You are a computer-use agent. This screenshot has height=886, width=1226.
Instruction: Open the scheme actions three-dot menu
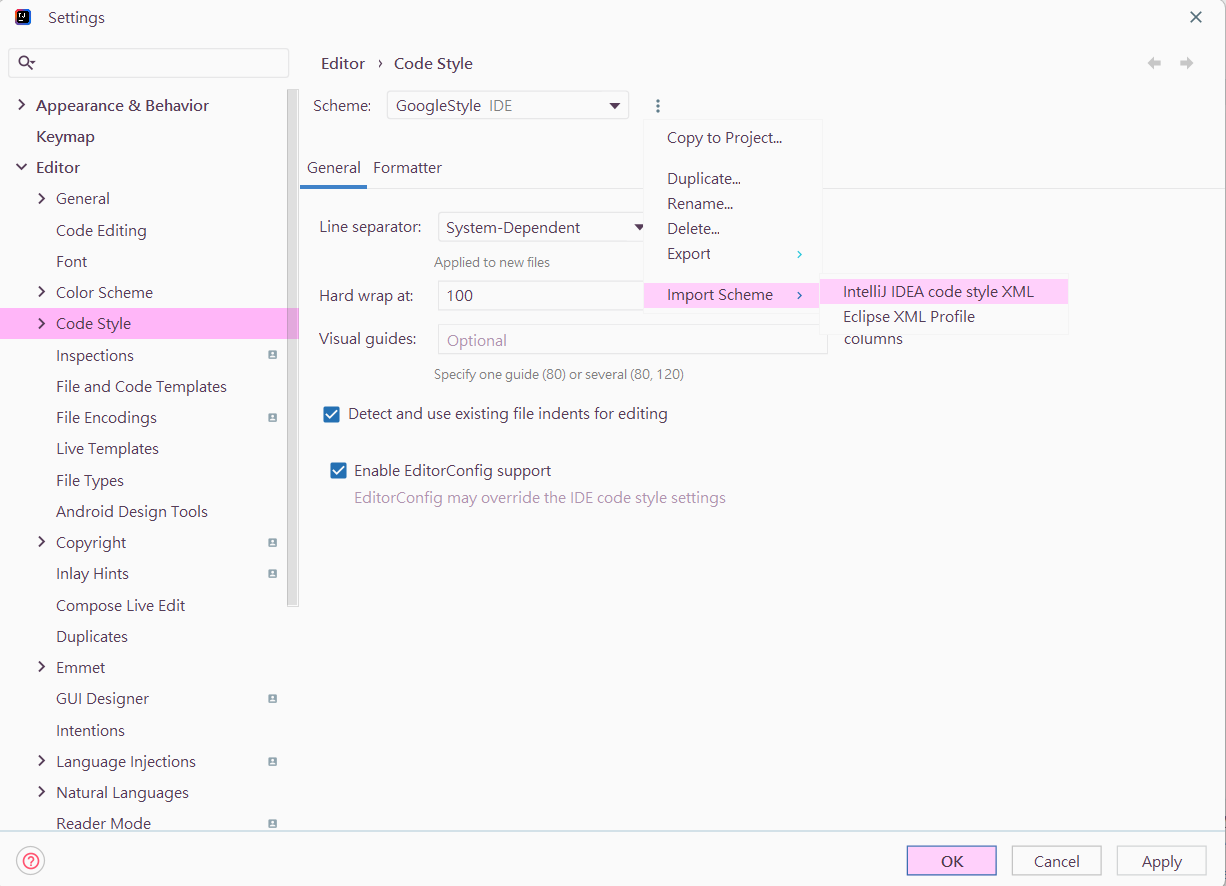pyautogui.click(x=658, y=105)
